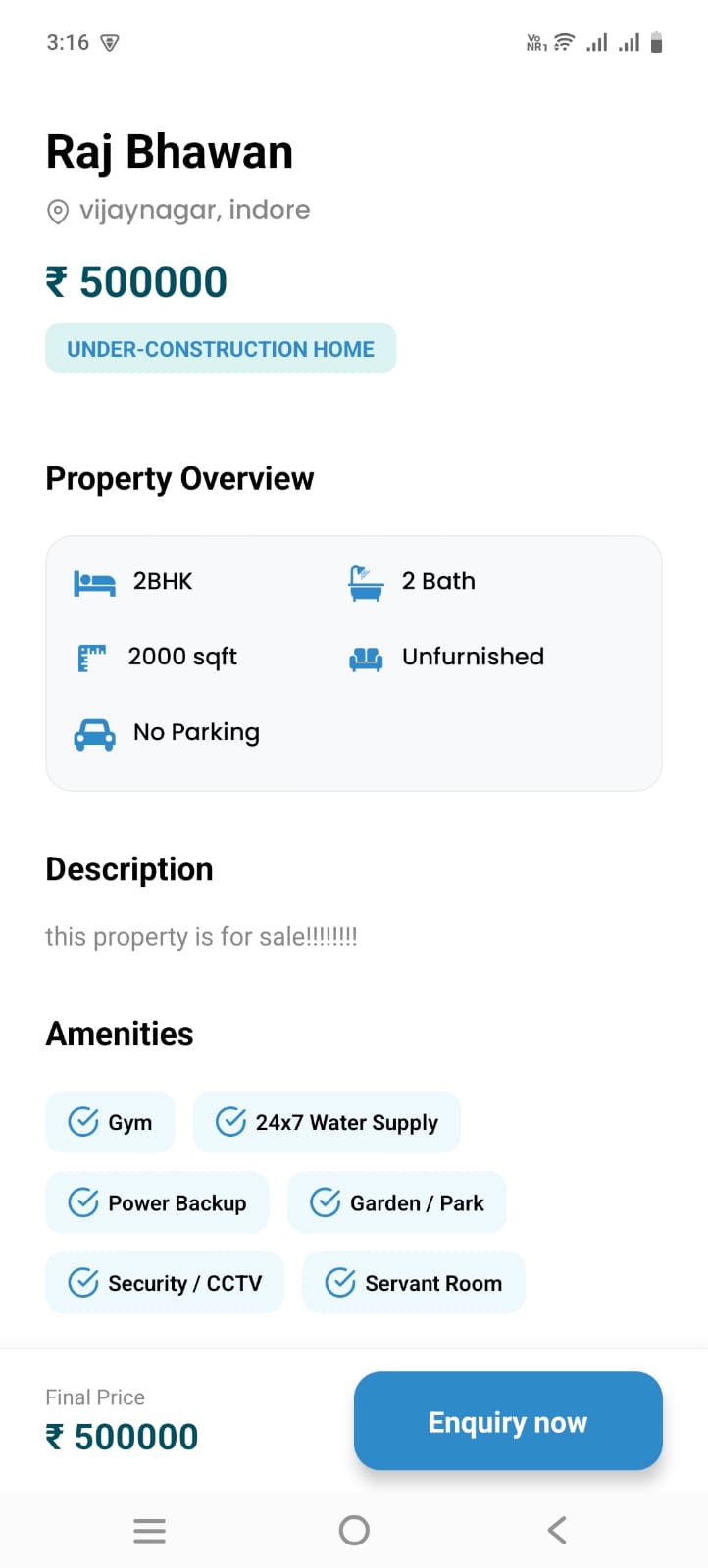
Task: Open recent apps via the menu lines icon
Action: point(149,1530)
